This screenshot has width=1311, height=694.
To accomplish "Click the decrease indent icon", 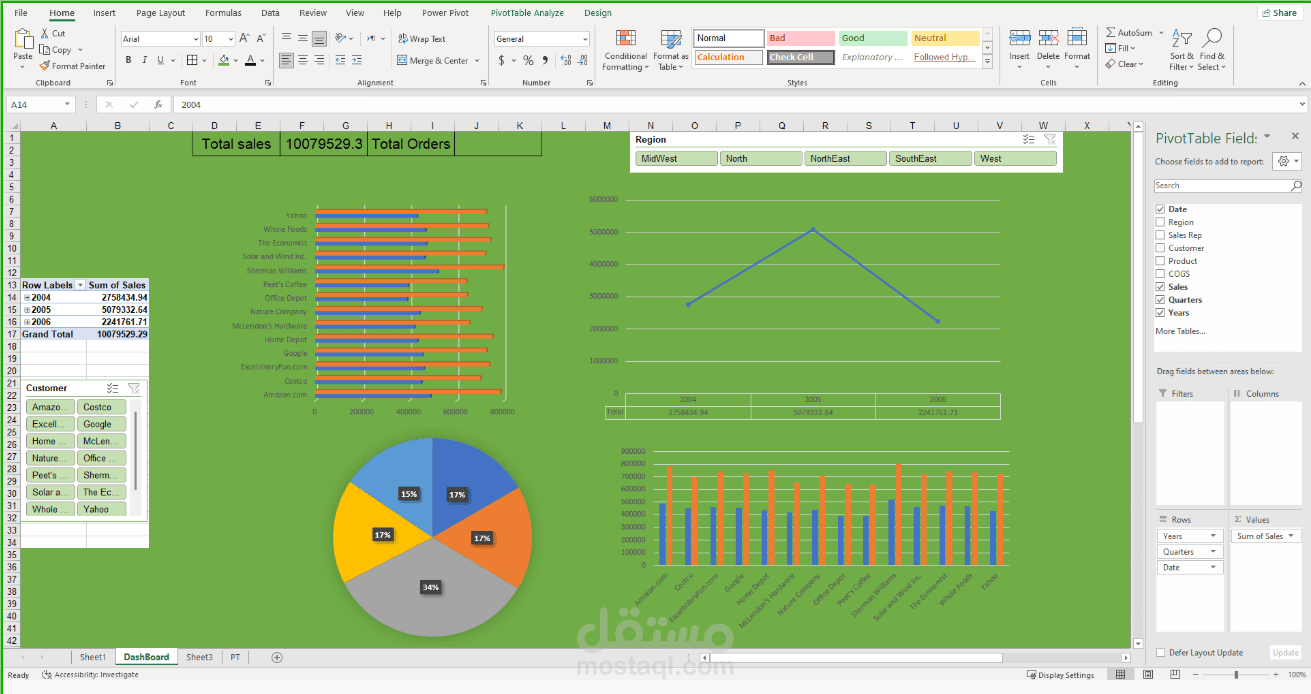I will tap(342, 60).
